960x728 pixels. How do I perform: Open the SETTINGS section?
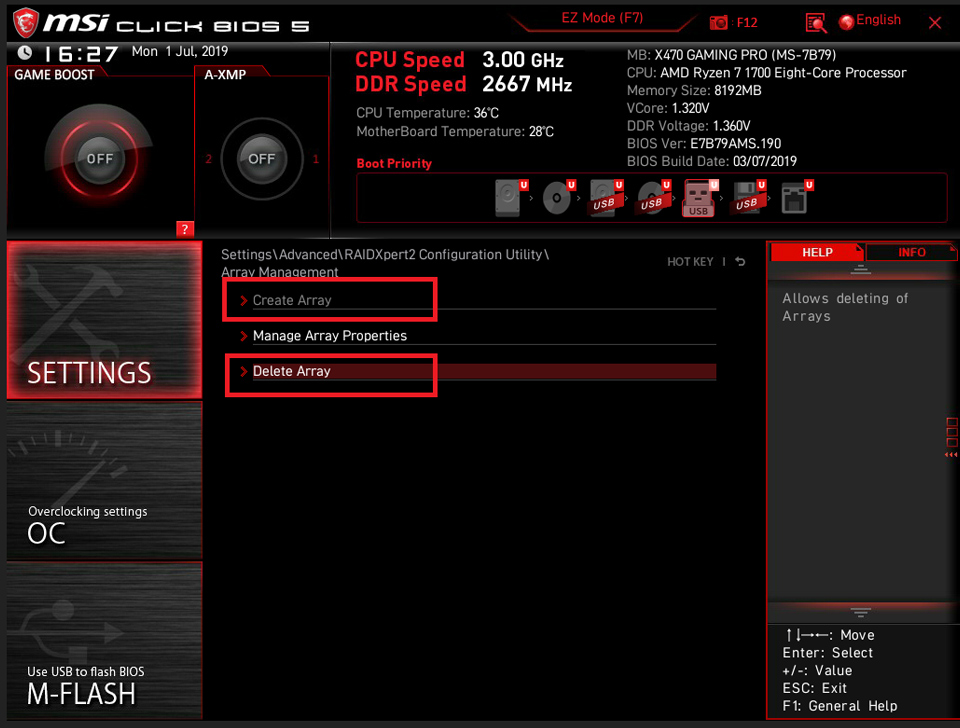[x=104, y=320]
